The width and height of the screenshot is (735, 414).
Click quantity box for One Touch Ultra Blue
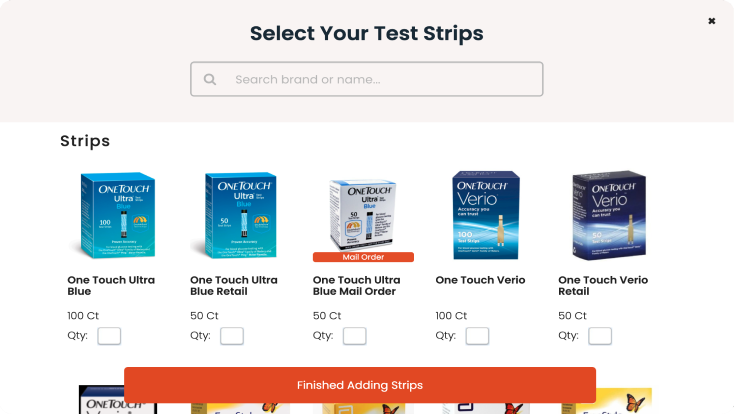109,336
